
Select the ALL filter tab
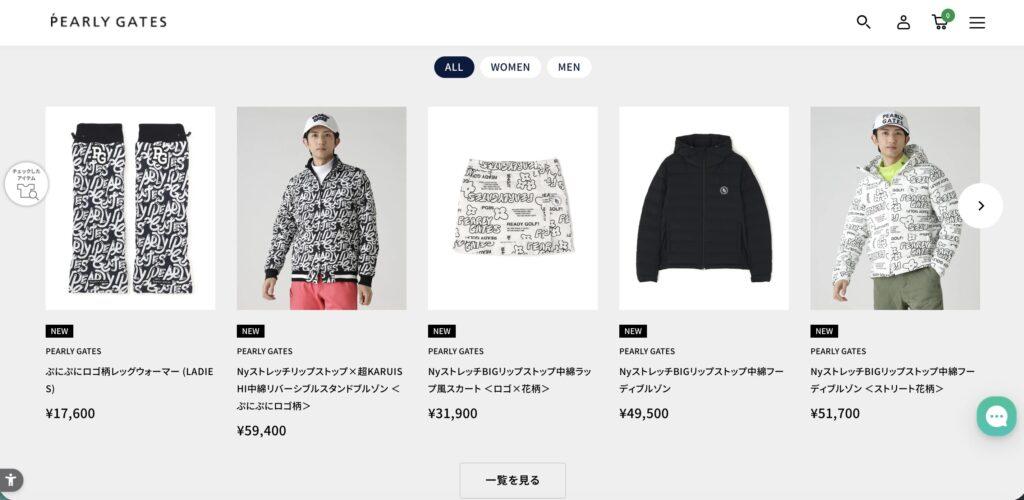454,67
